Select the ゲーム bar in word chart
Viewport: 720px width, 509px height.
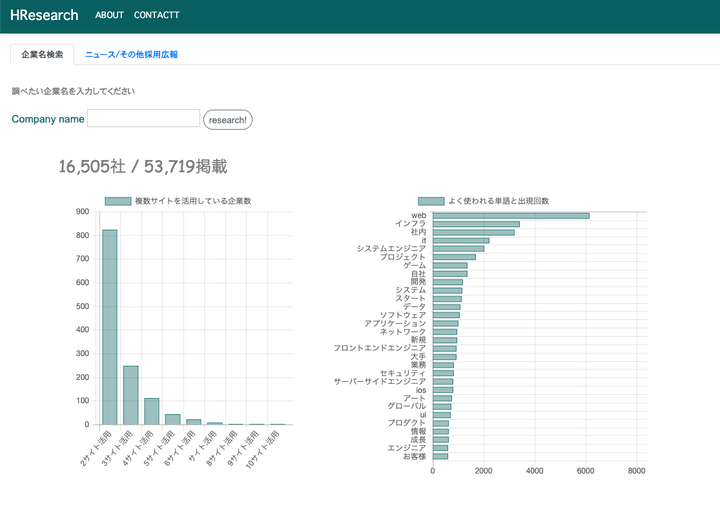[x=449, y=265]
